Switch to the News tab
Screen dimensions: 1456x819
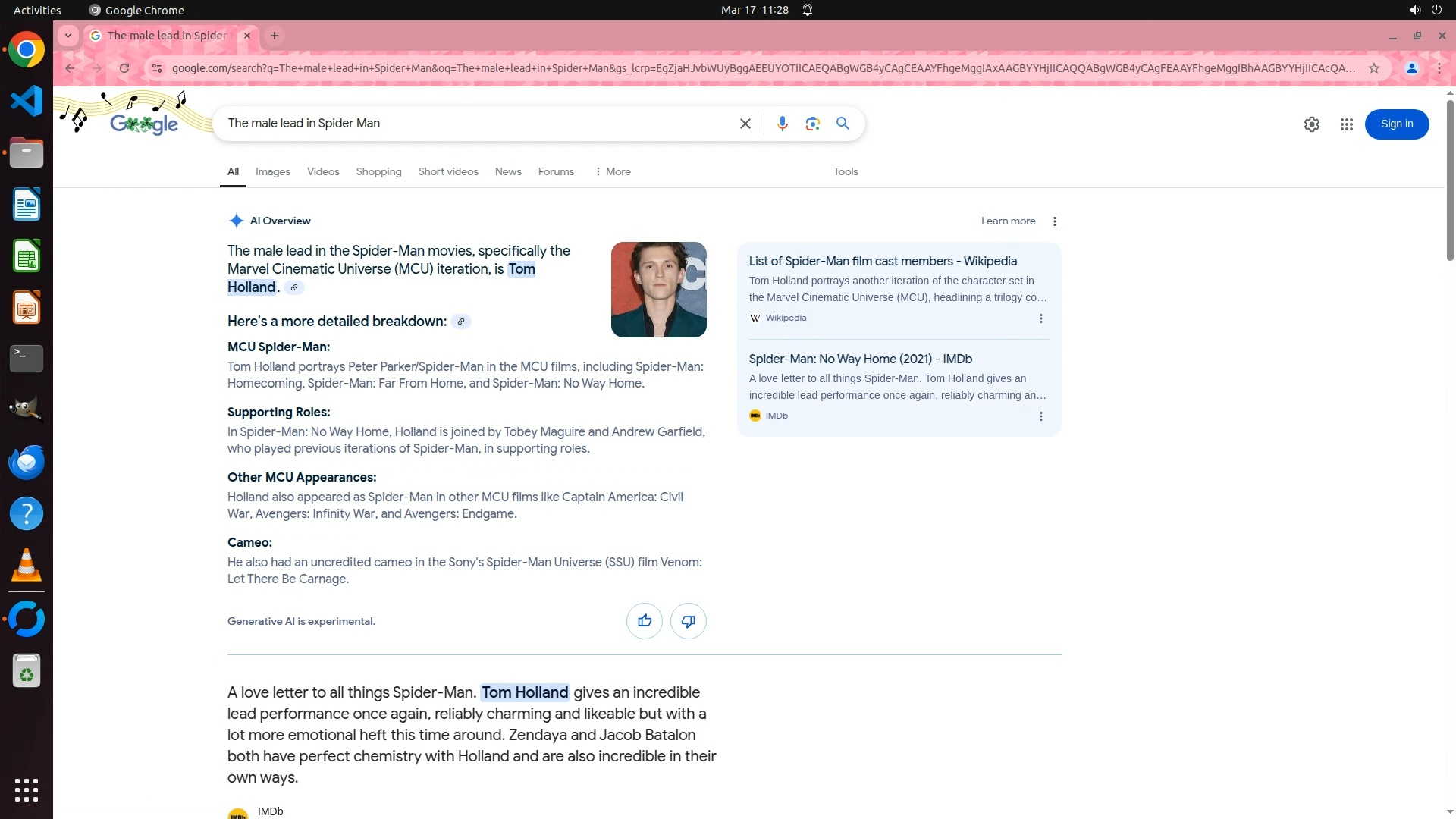[507, 172]
